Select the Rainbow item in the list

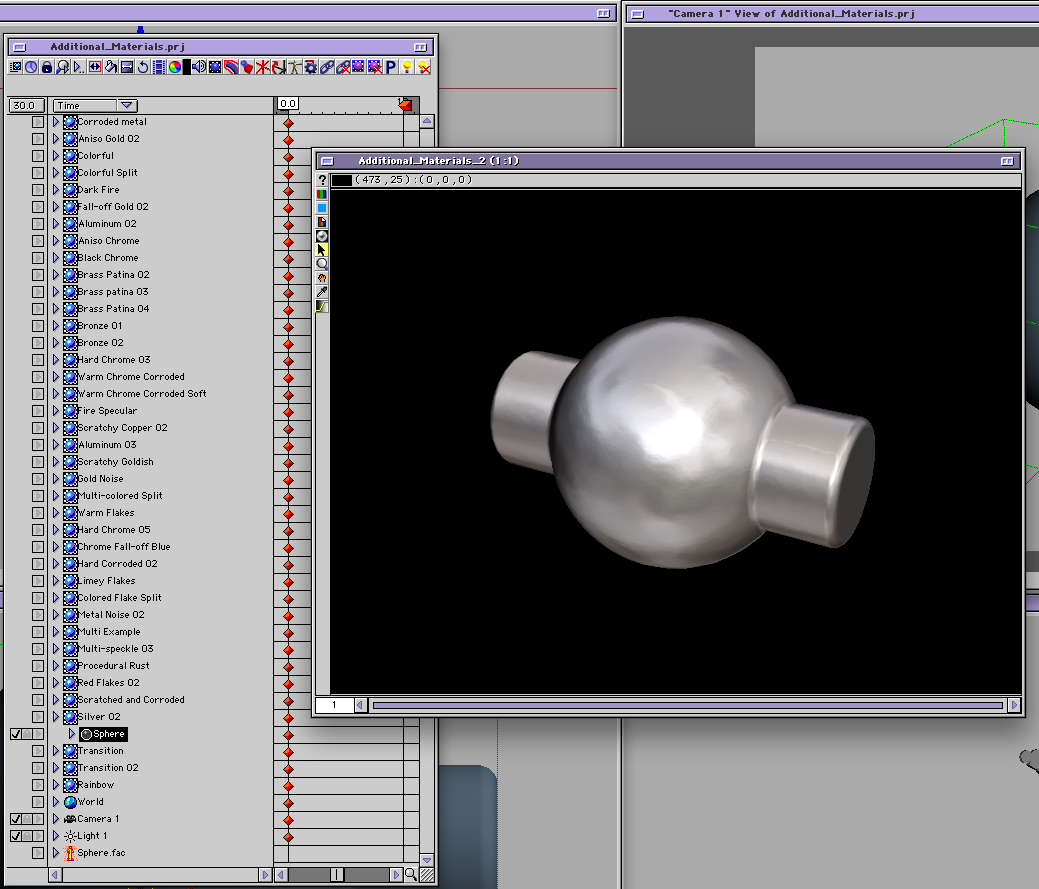coord(96,785)
